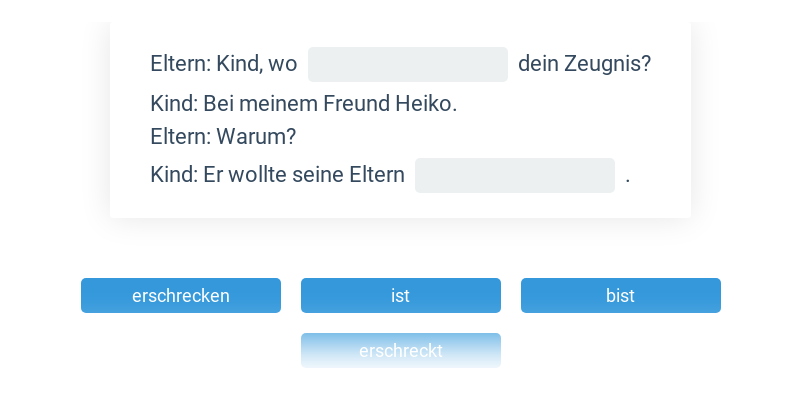
Task: Click the faded 'erschreckt' word button
Action: pos(401,351)
